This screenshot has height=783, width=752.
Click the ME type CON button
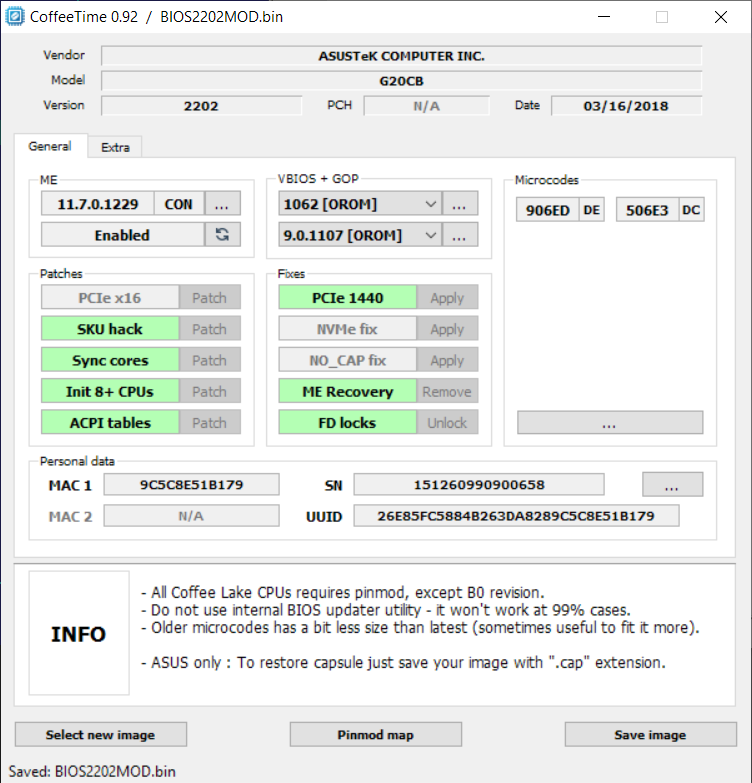click(179, 204)
